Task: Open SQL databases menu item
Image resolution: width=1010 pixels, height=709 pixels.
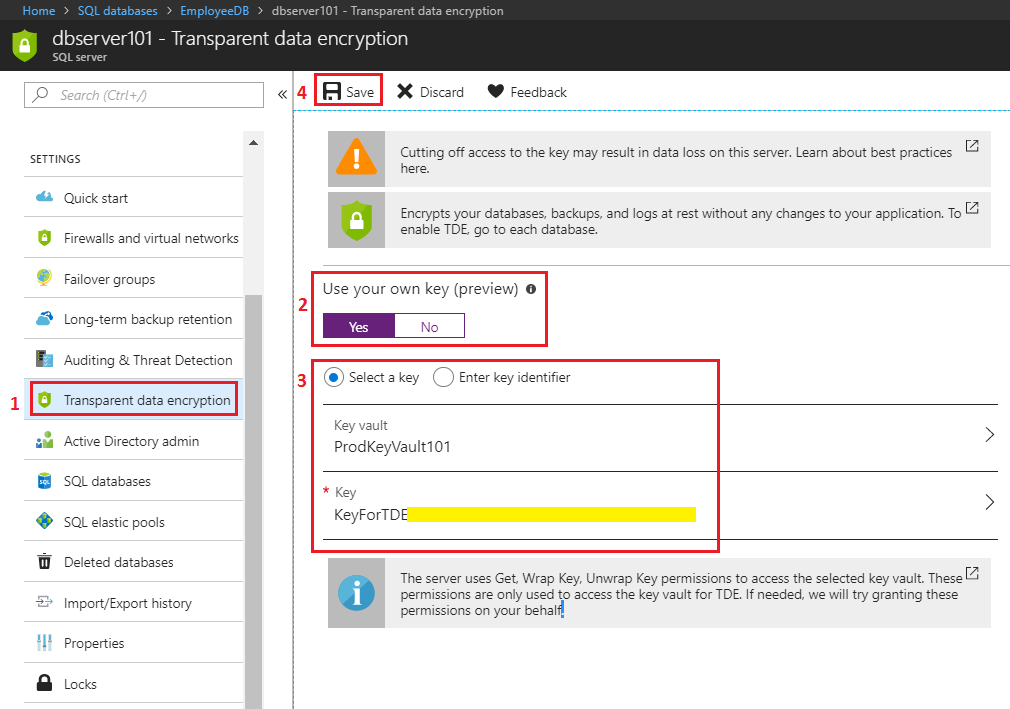Action: pyautogui.click(x=133, y=481)
